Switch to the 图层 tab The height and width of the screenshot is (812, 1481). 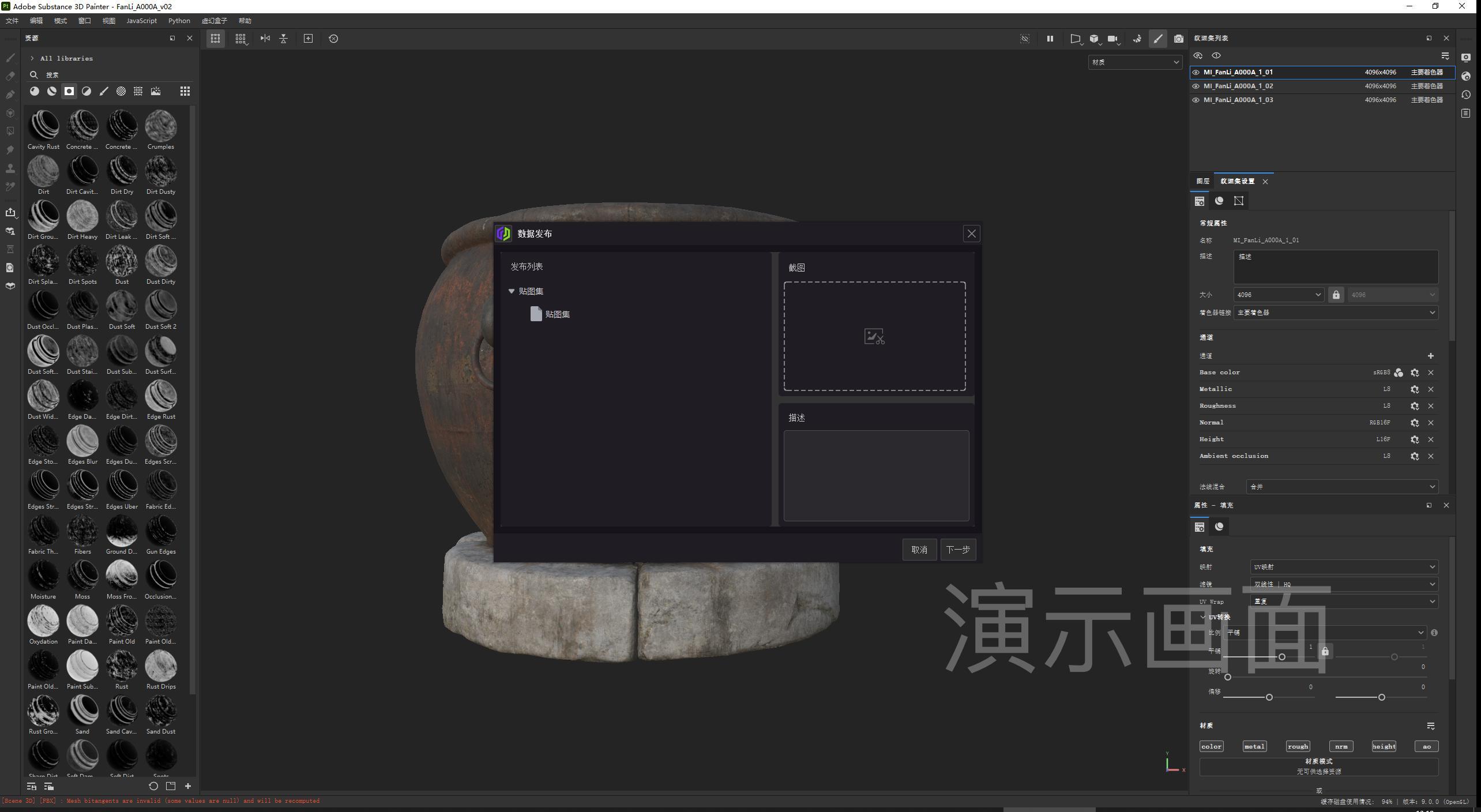(1202, 181)
